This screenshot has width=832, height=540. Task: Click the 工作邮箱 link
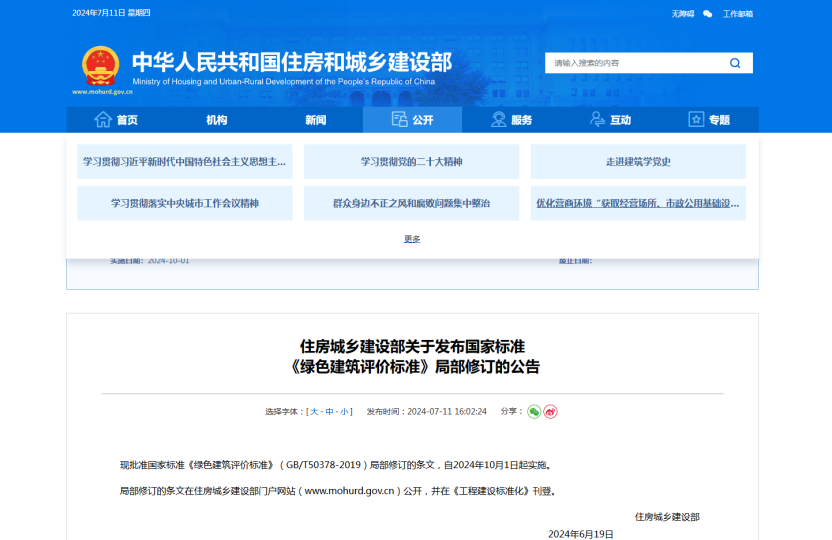738,14
